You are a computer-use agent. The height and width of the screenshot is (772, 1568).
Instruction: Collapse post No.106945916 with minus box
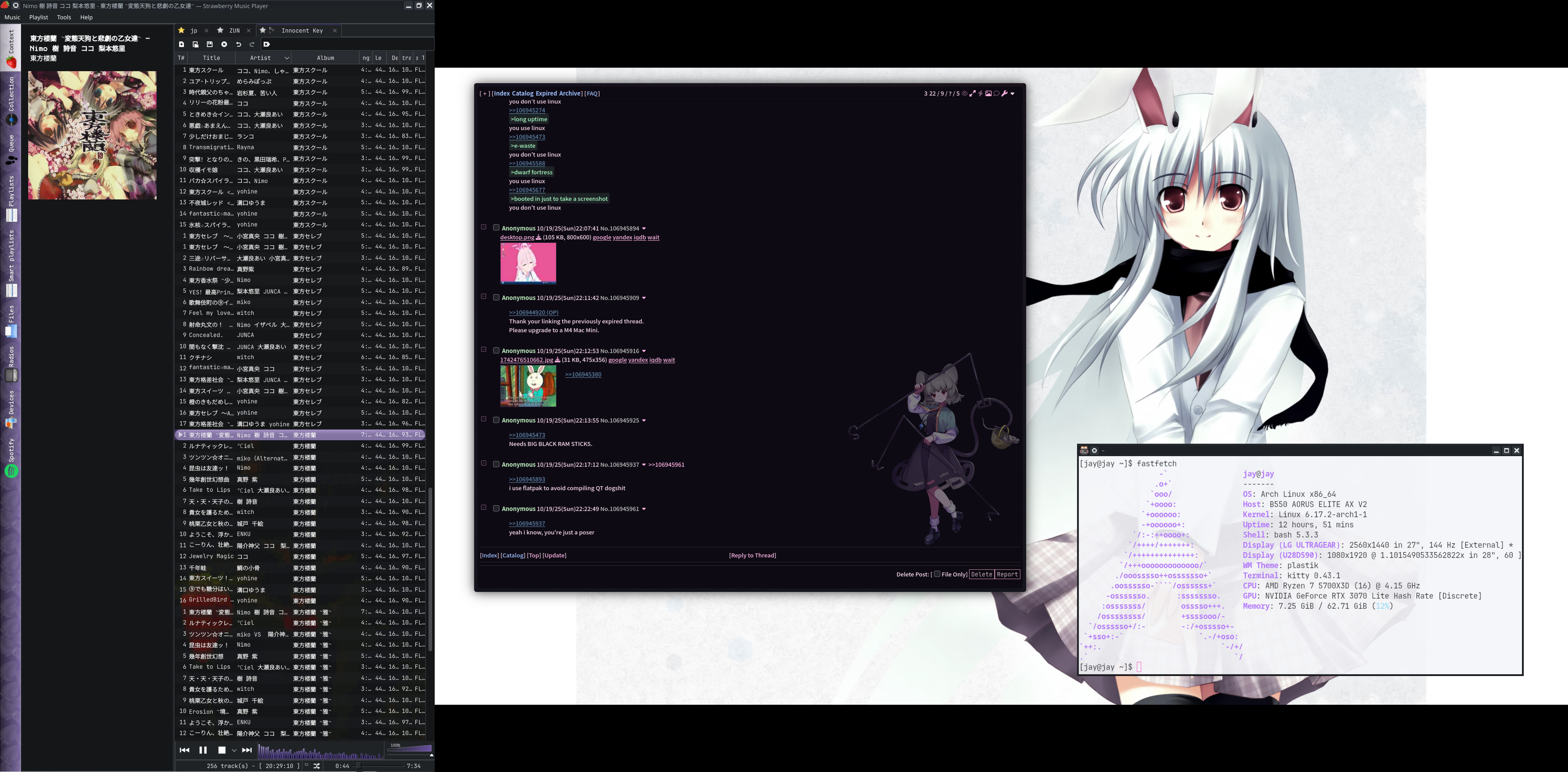click(483, 350)
